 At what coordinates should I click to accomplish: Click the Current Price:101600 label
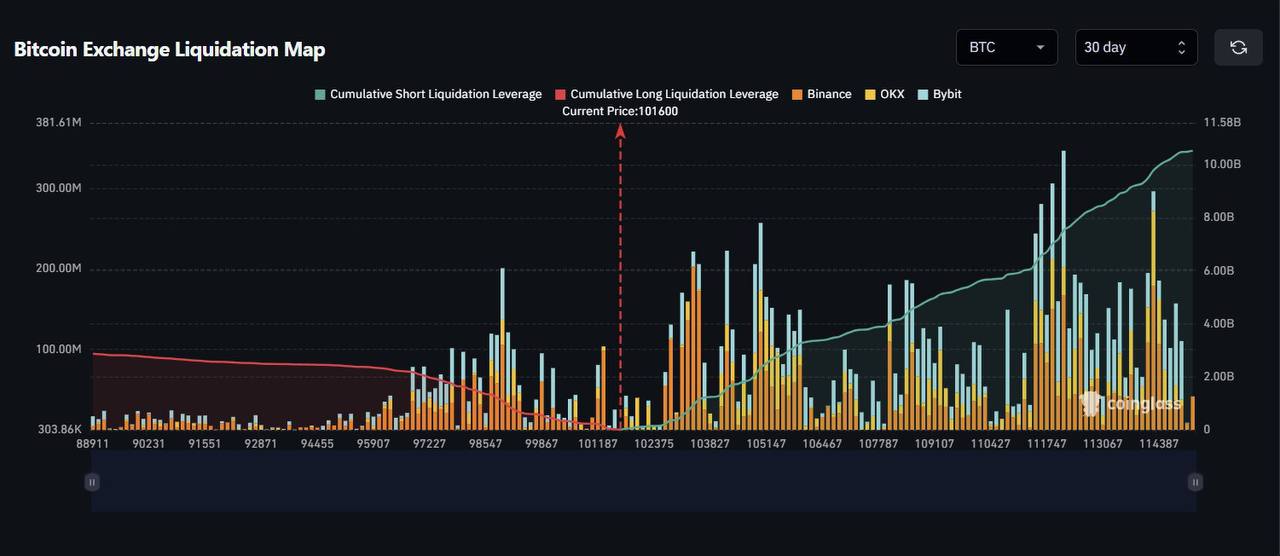(620, 111)
